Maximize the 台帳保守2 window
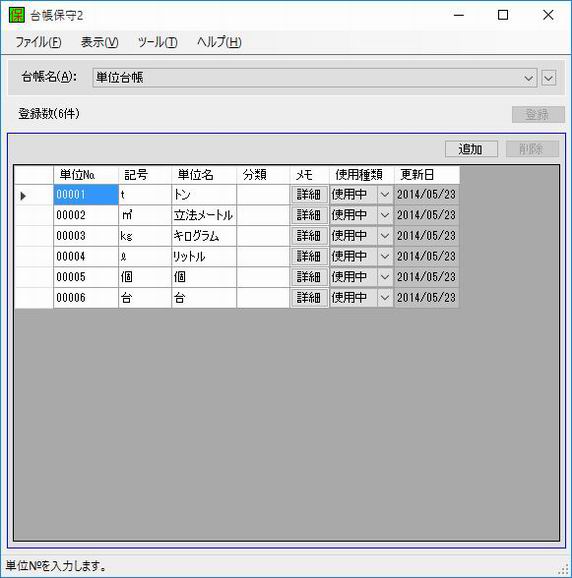Screen dimensions: 572x578 [503, 15]
